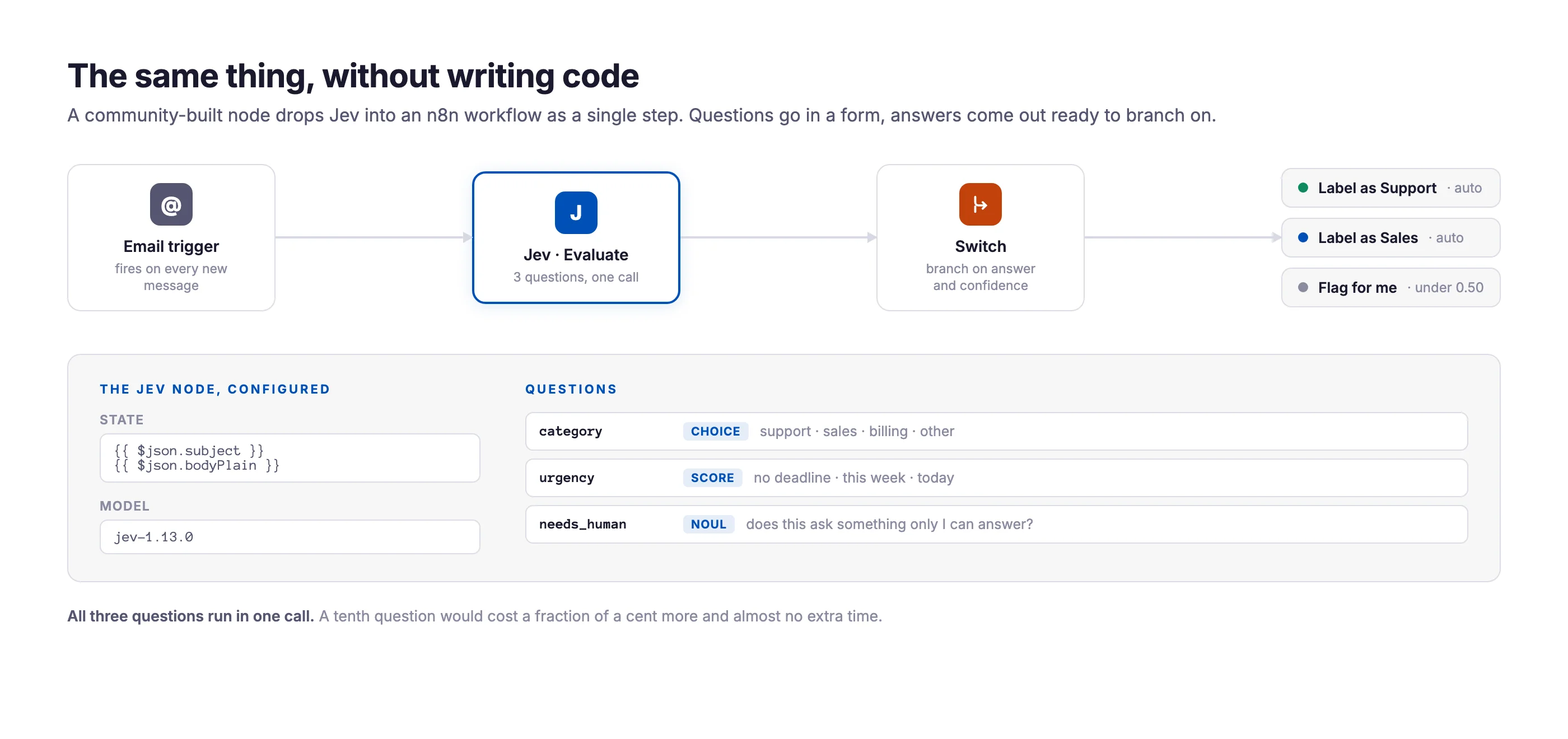Click the 'no deadline · this week · today' text
The image size is (1568, 739).
853,478
